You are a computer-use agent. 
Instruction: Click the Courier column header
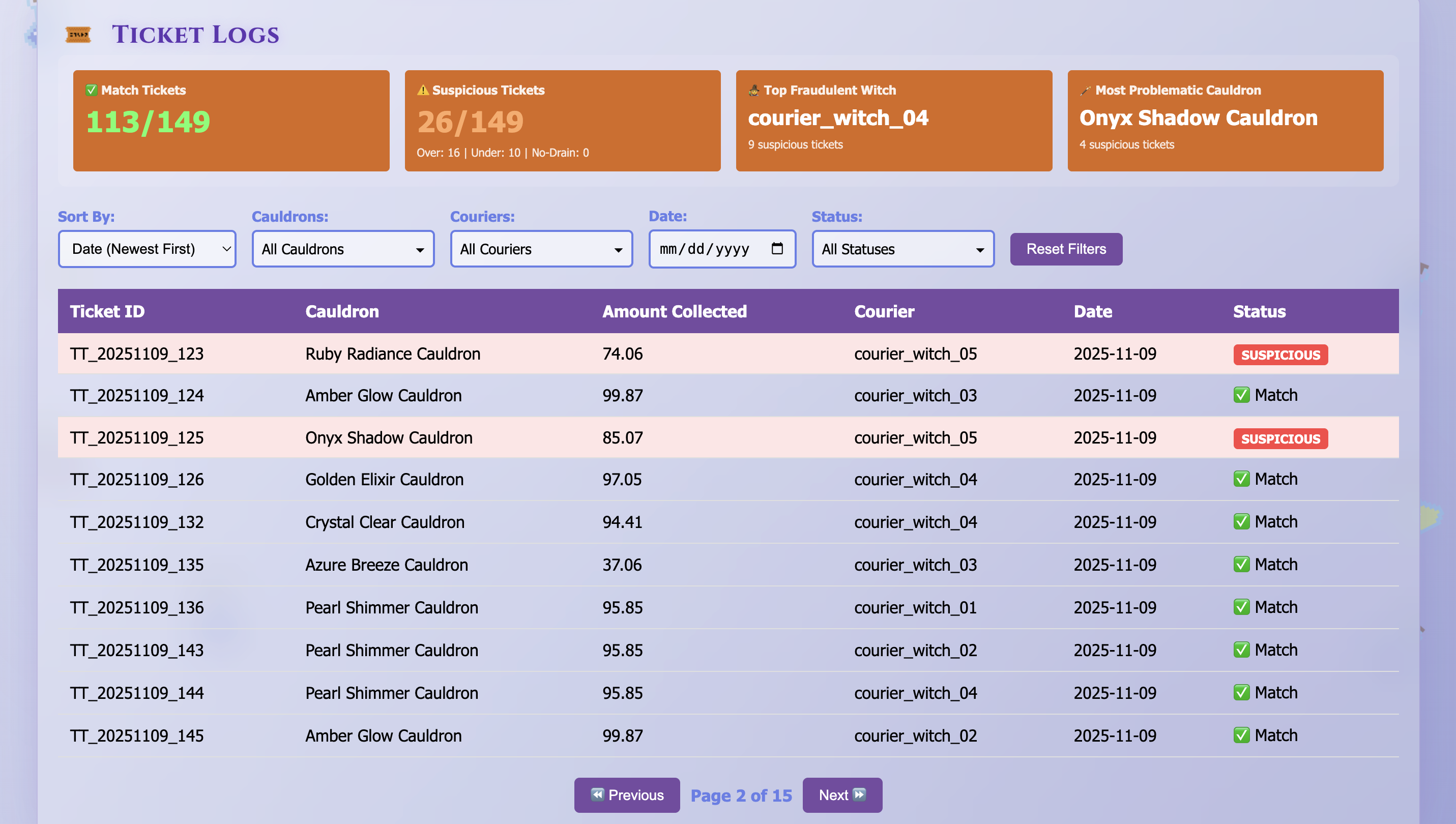(884, 311)
